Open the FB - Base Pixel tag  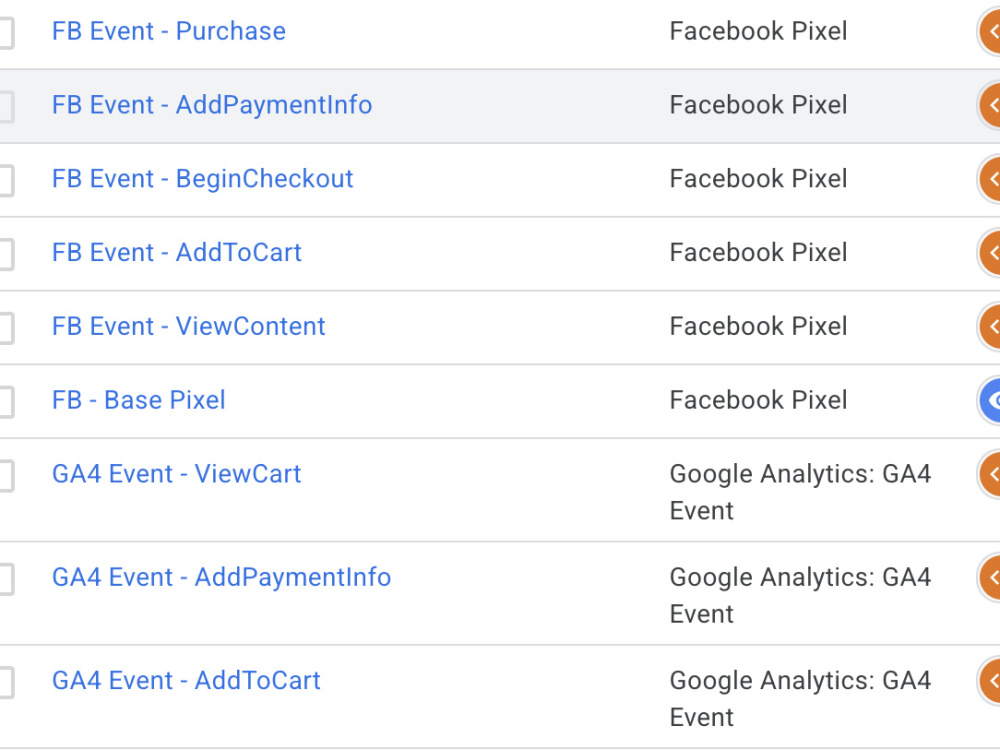tap(138, 401)
